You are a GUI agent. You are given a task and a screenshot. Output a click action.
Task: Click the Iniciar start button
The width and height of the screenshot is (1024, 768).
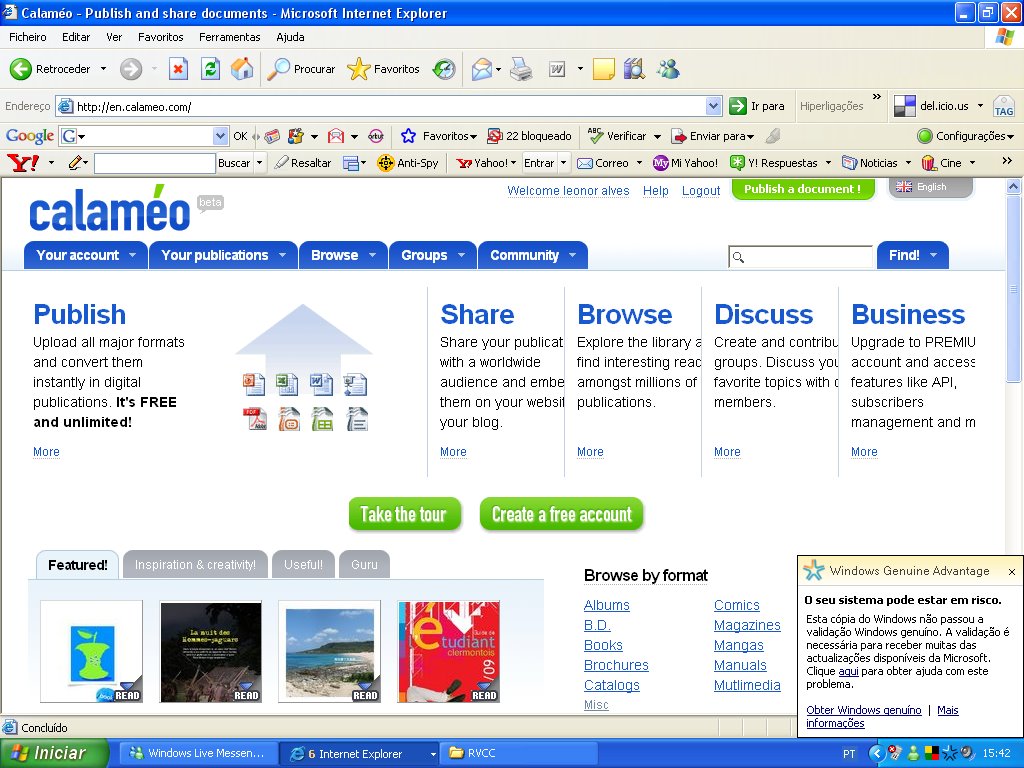(54, 753)
